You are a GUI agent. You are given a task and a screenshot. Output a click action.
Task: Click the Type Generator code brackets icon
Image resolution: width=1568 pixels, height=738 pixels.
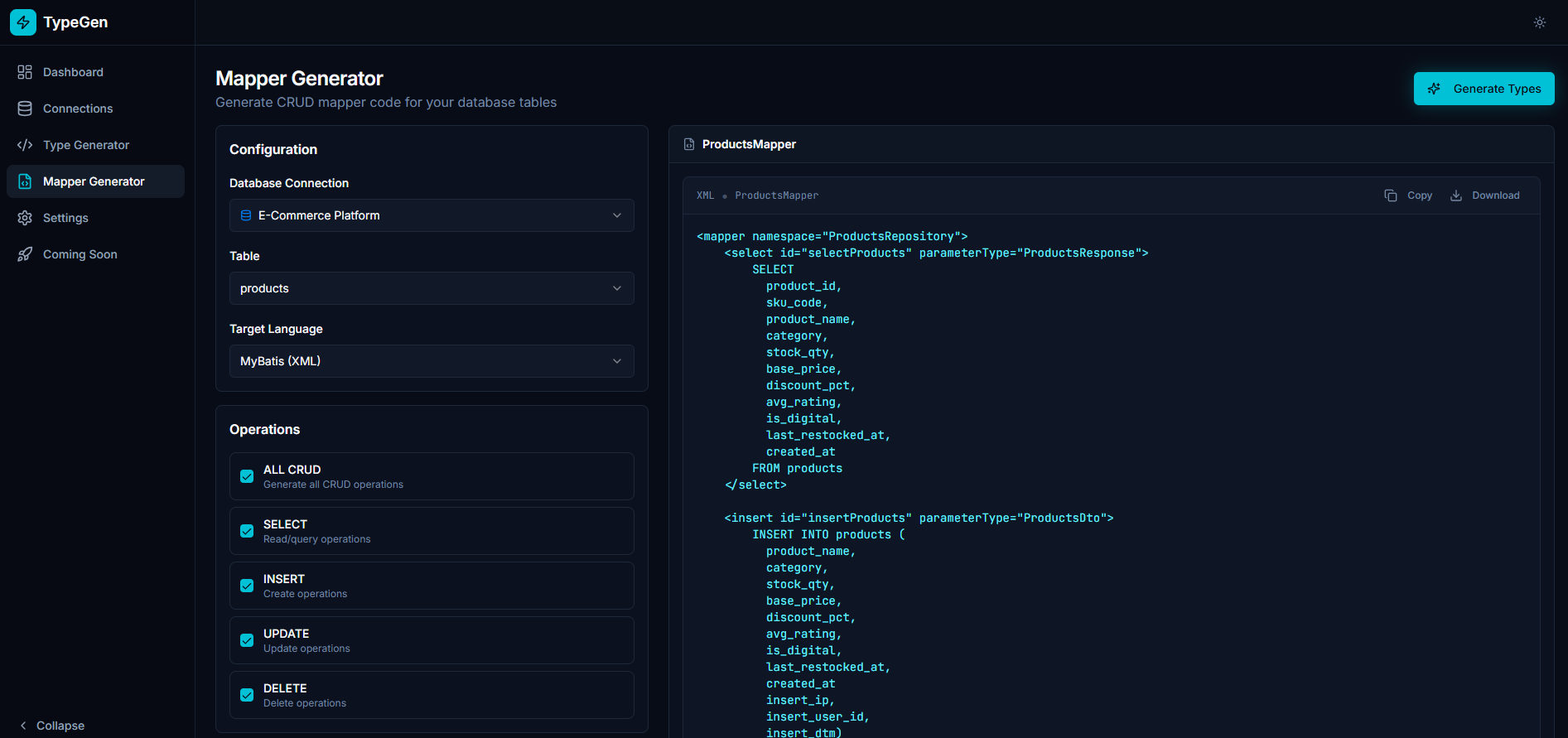pos(25,145)
